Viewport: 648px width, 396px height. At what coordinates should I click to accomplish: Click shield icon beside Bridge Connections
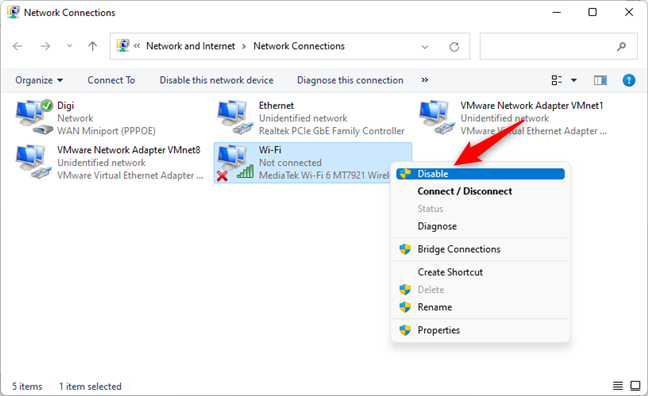pyautogui.click(x=405, y=249)
